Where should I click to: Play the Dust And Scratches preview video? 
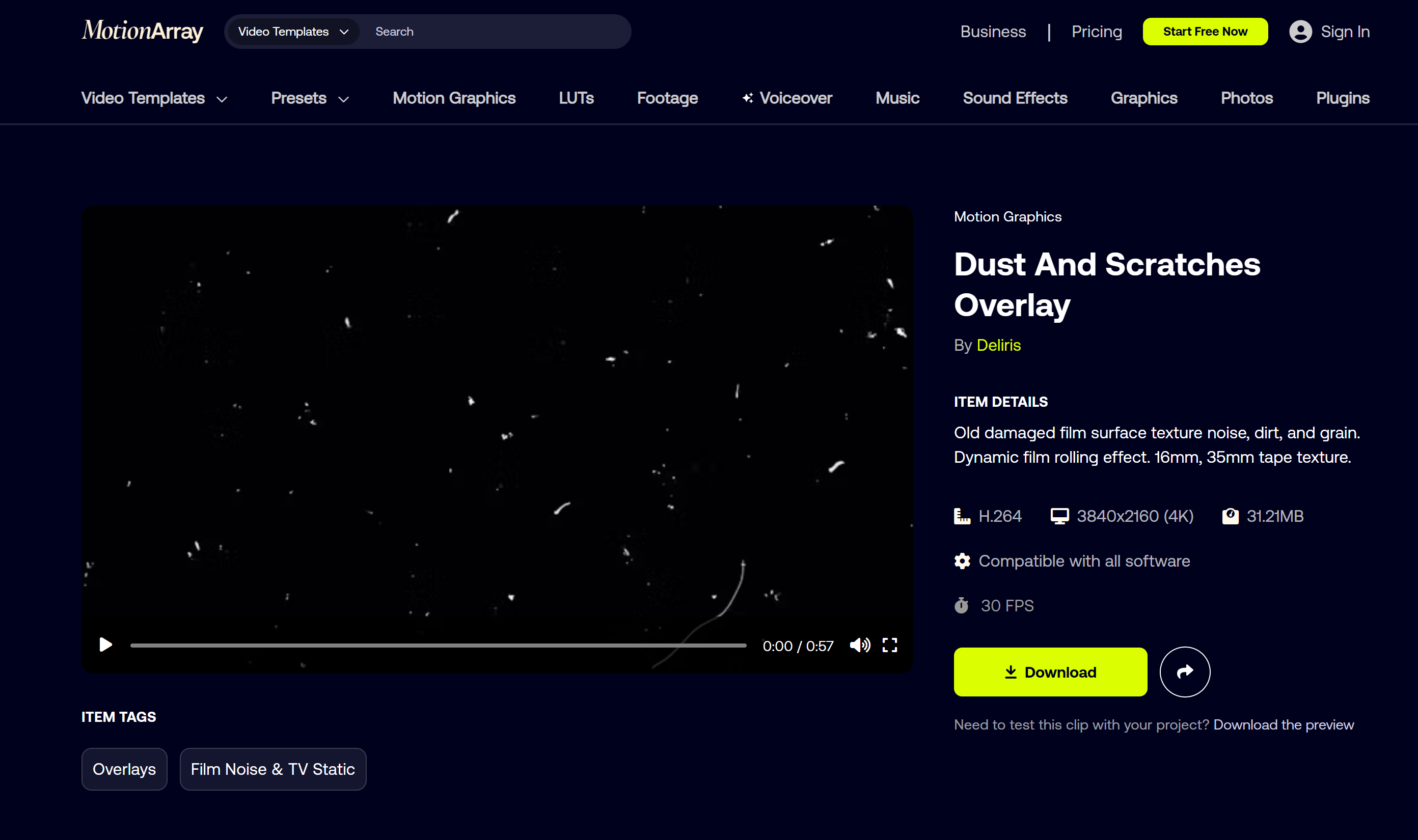(x=105, y=645)
